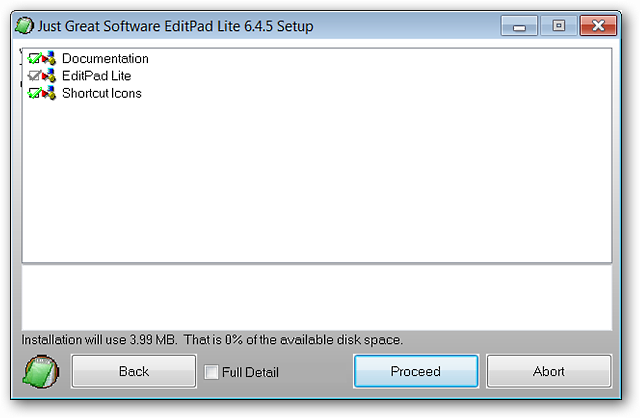This screenshot has width=640, height=418.
Task: Select the Shortcut Icons list item
Action: click(x=102, y=93)
